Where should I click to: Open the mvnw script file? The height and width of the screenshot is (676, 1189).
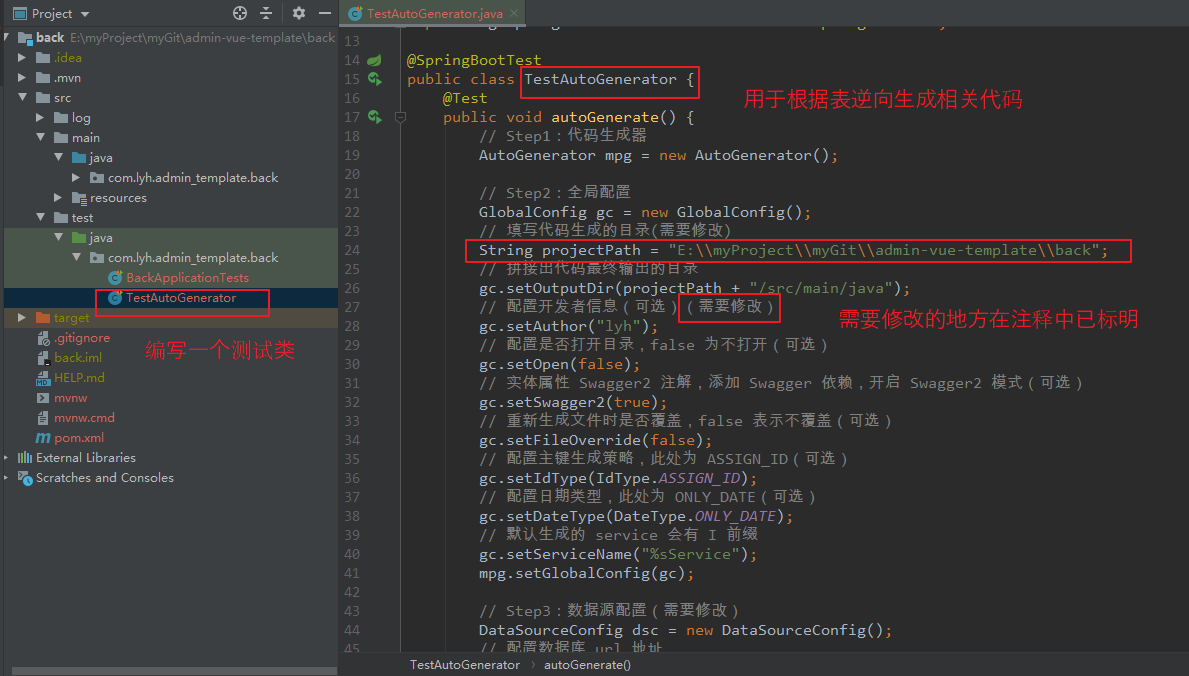71,398
